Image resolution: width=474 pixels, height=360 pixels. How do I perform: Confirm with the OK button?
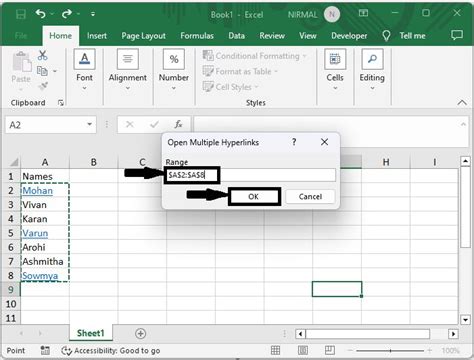point(254,197)
